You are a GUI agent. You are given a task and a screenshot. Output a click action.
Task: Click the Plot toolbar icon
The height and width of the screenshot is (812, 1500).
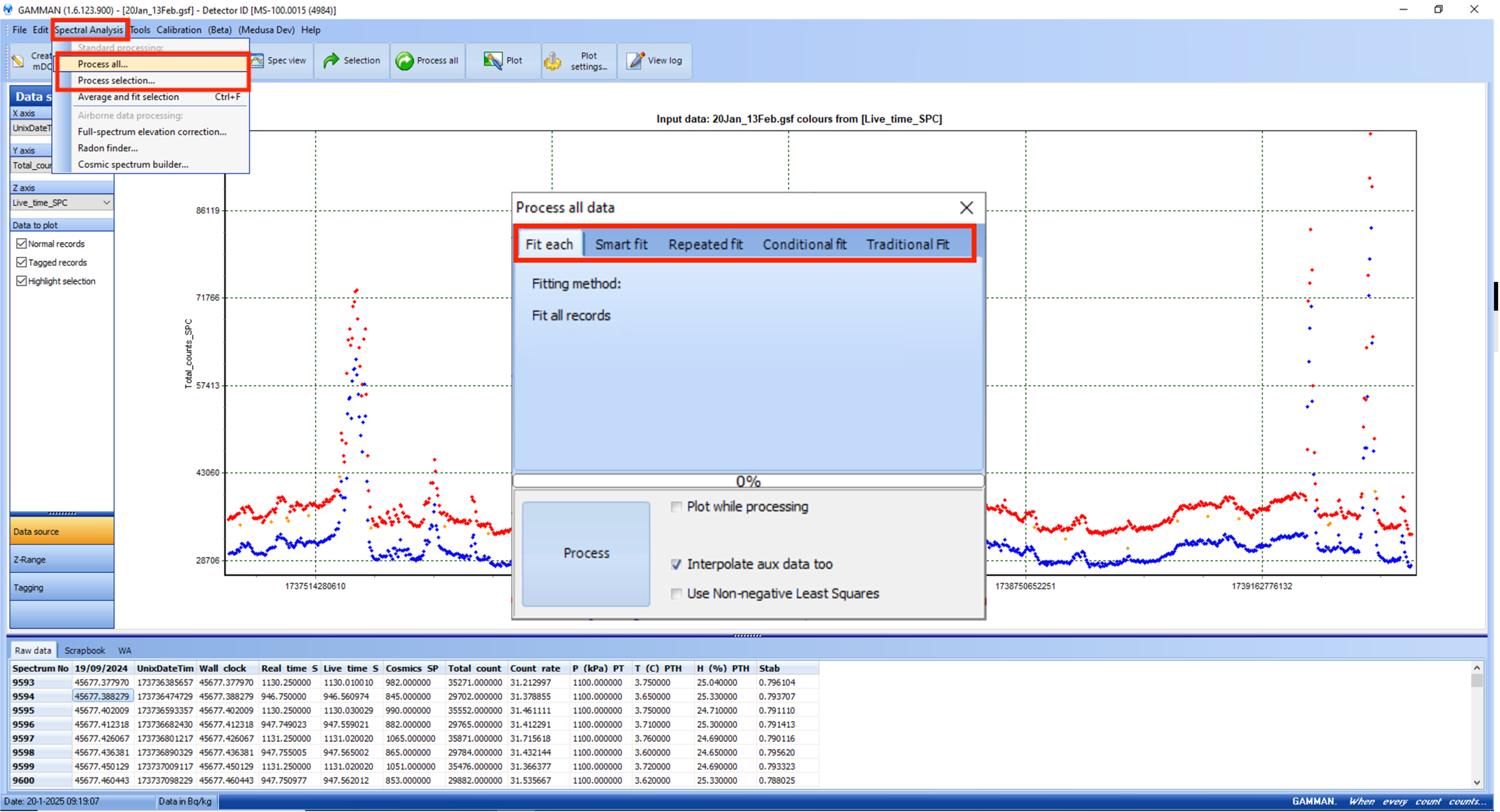click(x=493, y=60)
